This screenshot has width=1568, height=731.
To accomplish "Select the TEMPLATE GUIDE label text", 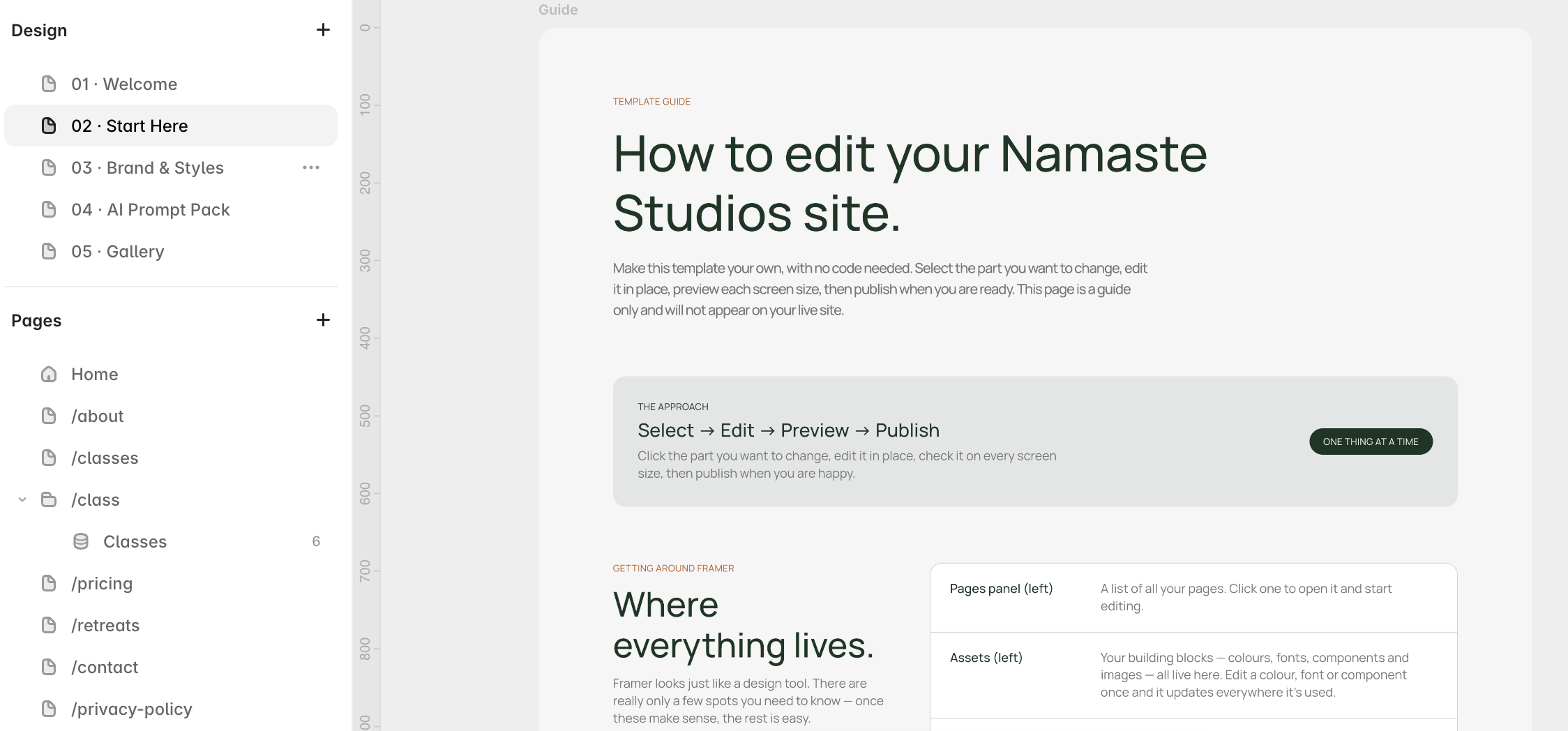I will [651, 102].
